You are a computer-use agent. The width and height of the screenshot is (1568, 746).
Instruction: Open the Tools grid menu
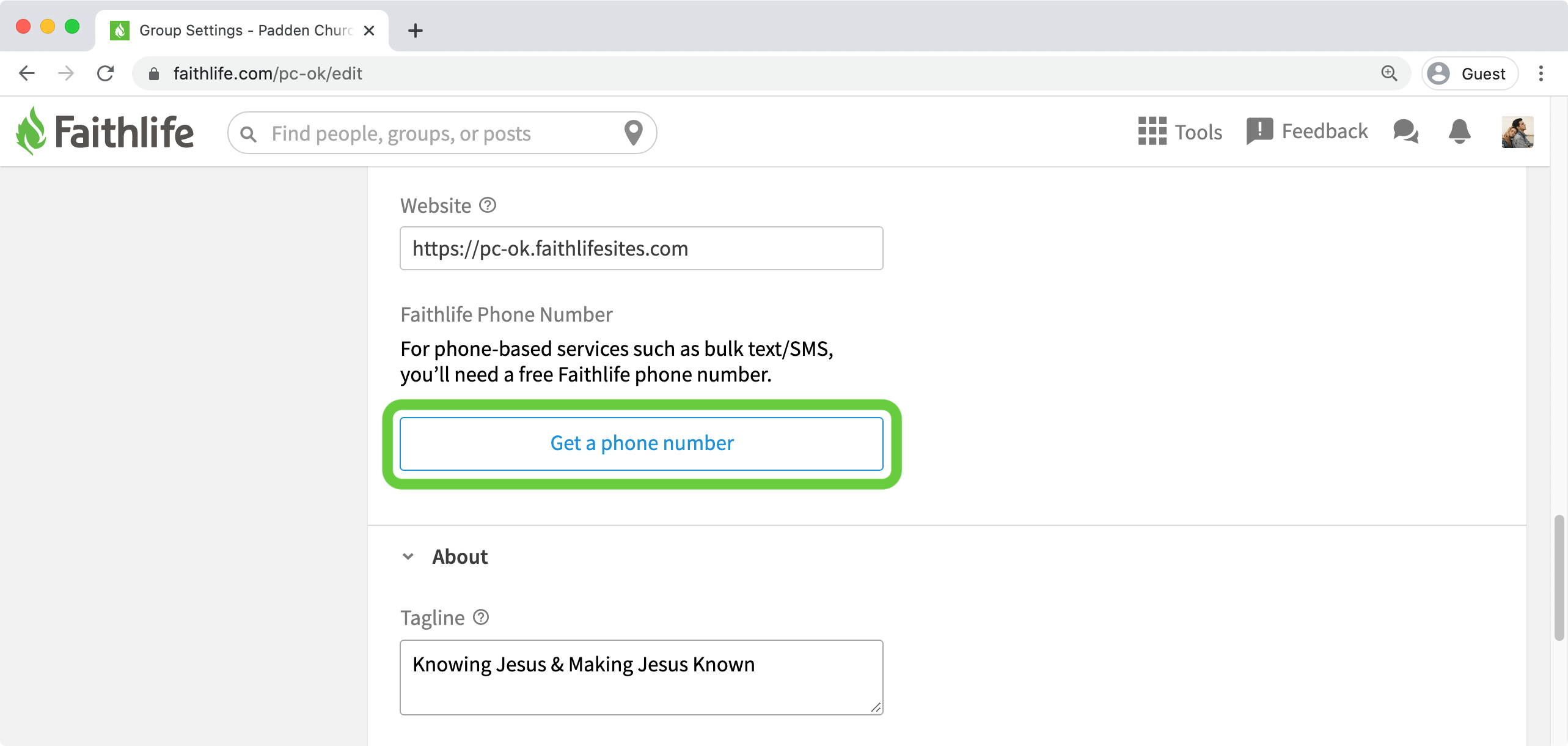coord(1179,131)
